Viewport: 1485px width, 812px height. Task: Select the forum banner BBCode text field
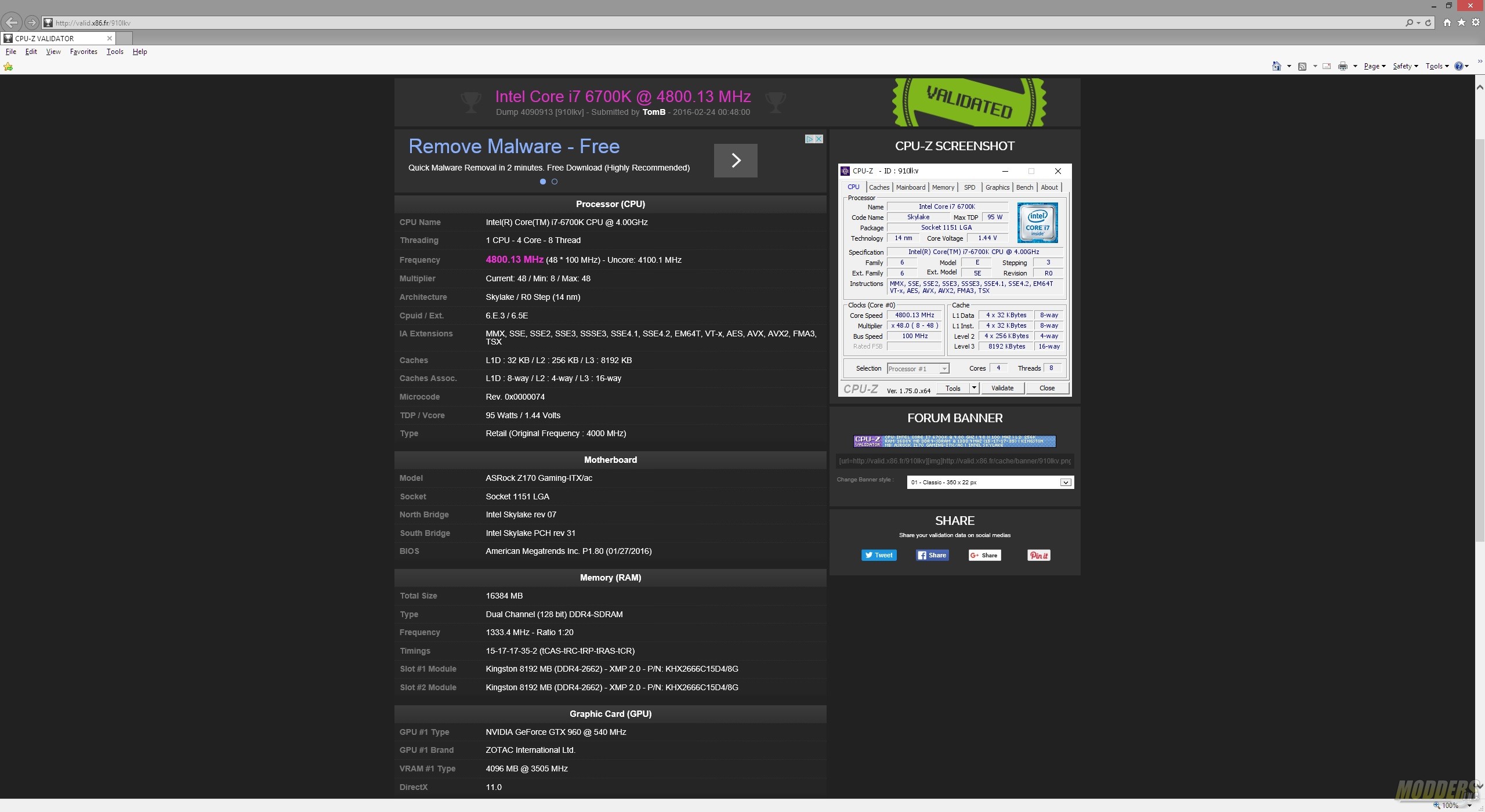[955, 461]
